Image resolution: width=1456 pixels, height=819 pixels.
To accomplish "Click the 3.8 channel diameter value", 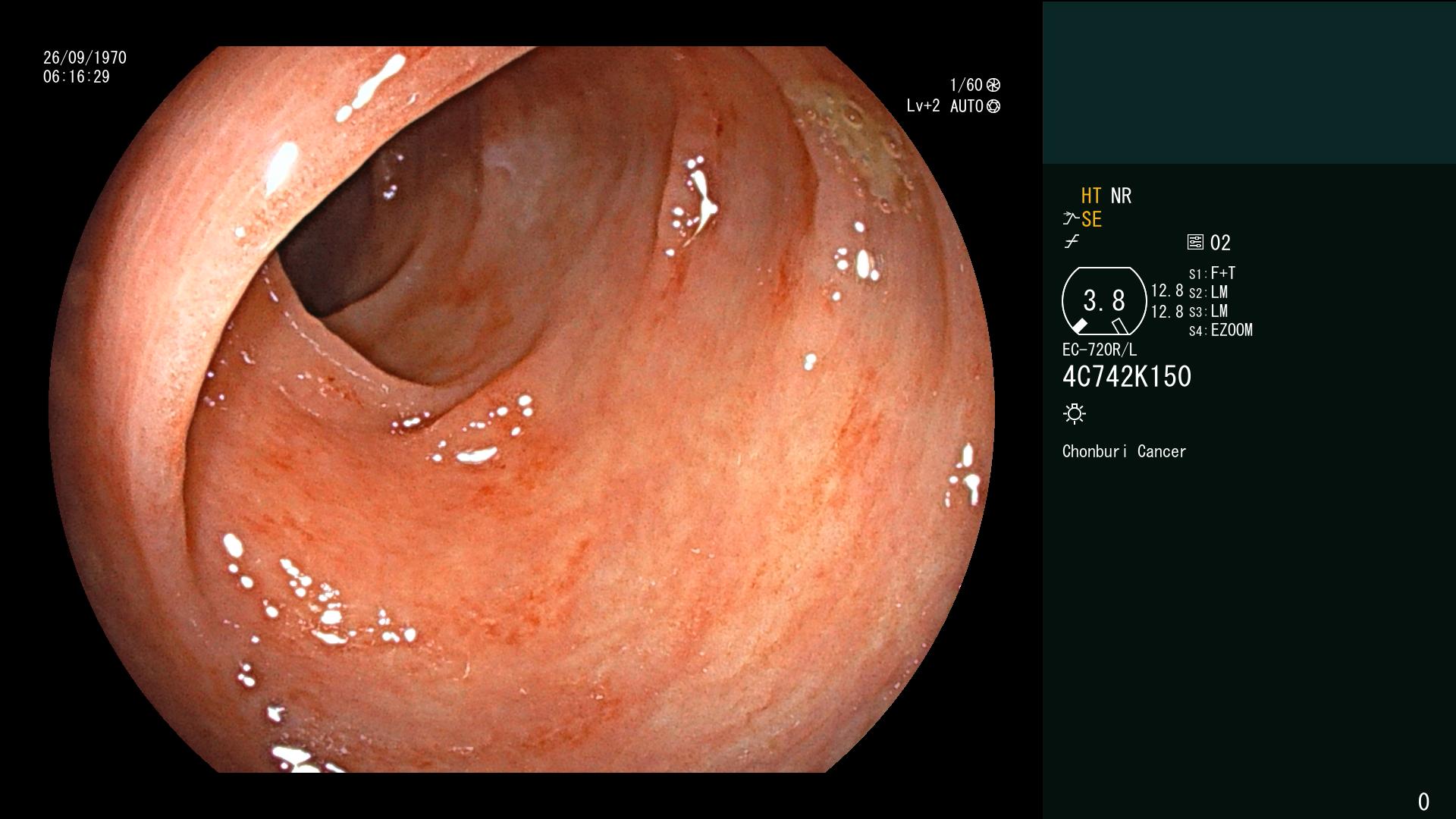I will point(1104,300).
